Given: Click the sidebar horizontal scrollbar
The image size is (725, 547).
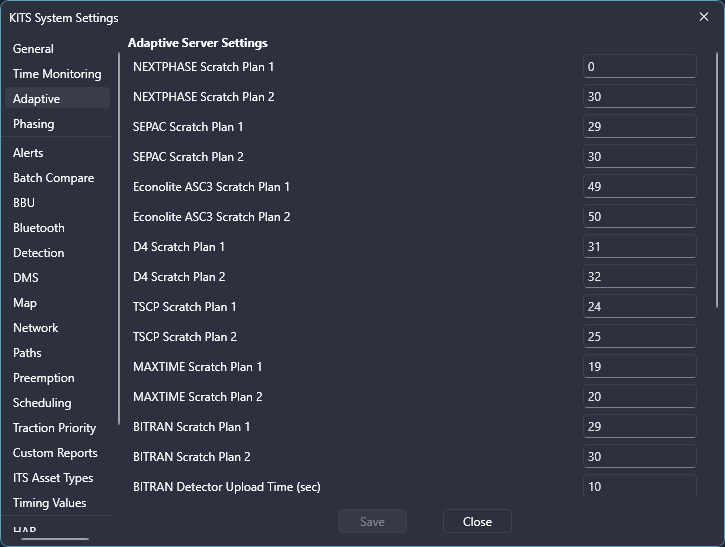Looking at the screenshot, I should [55, 539].
